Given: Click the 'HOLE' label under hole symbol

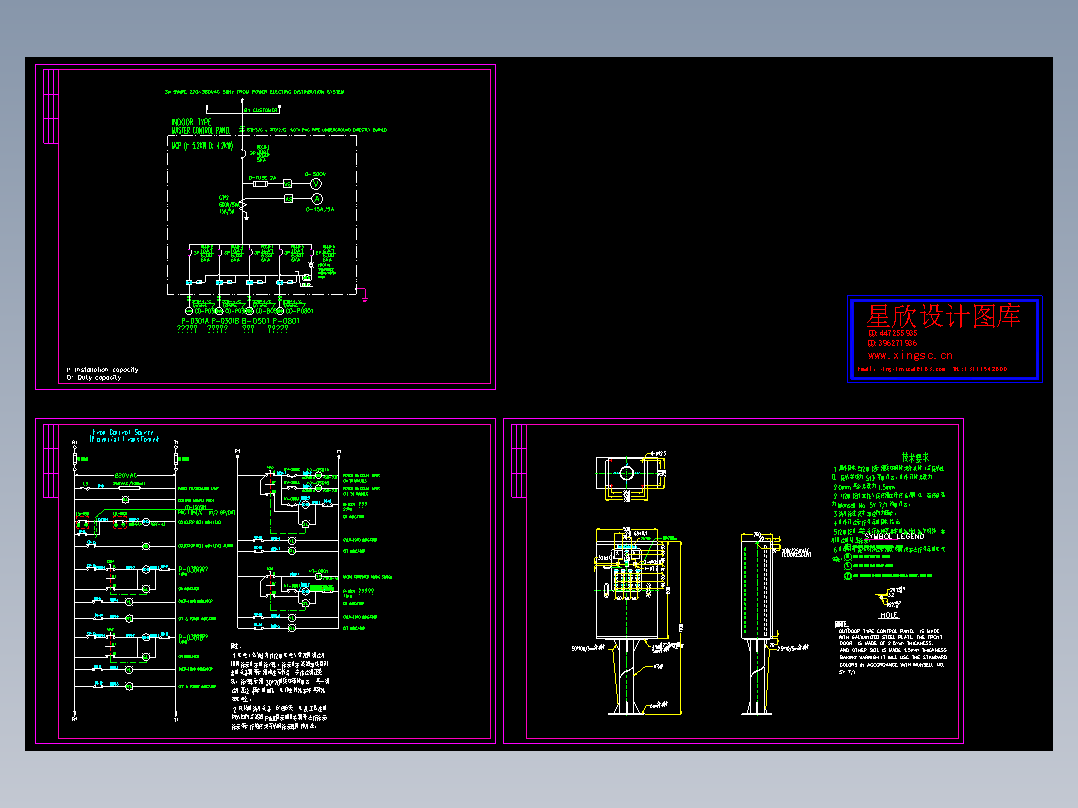Looking at the screenshot, I should point(889,615).
